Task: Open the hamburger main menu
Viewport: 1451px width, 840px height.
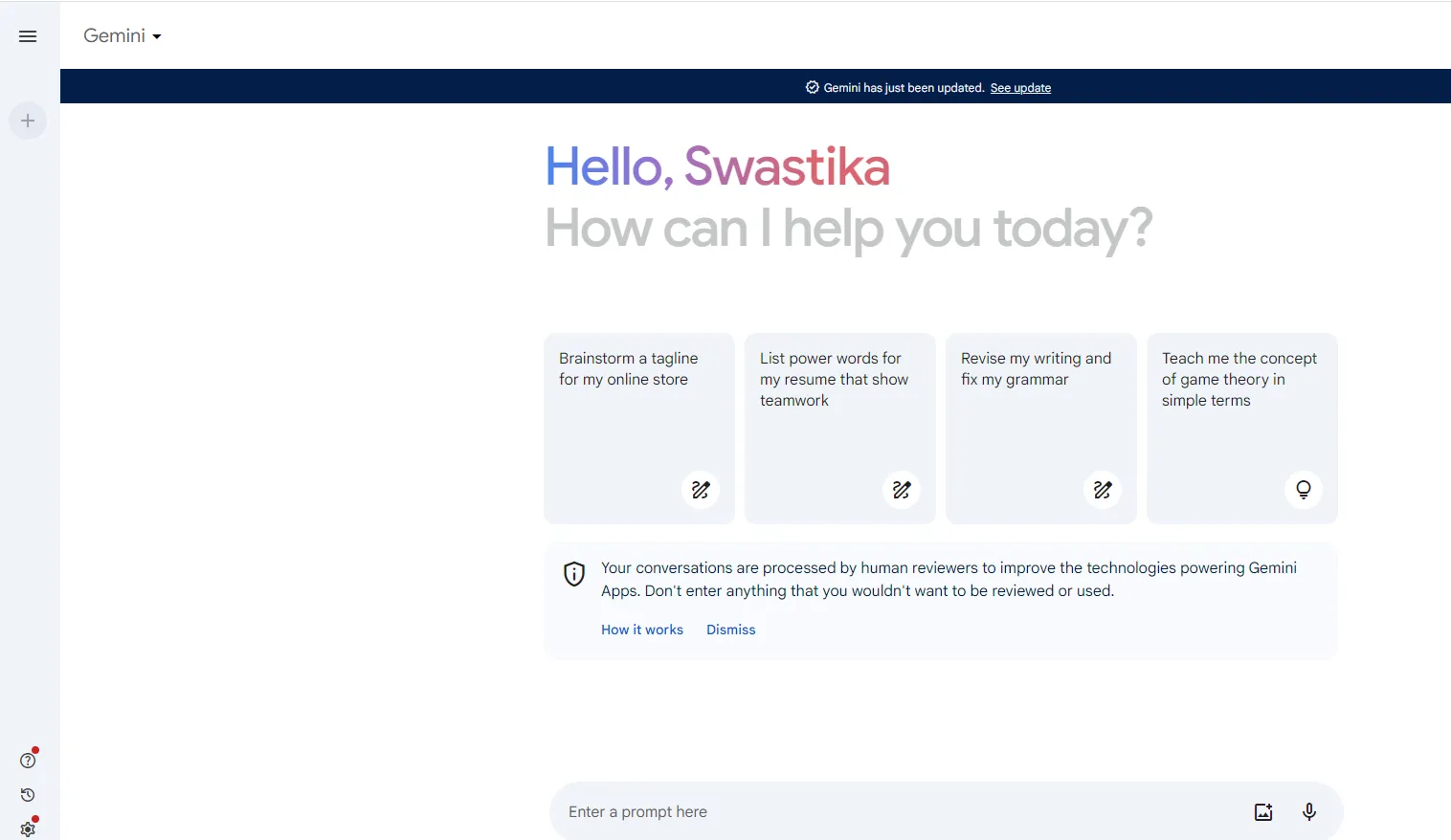Action: pos(28,36)
